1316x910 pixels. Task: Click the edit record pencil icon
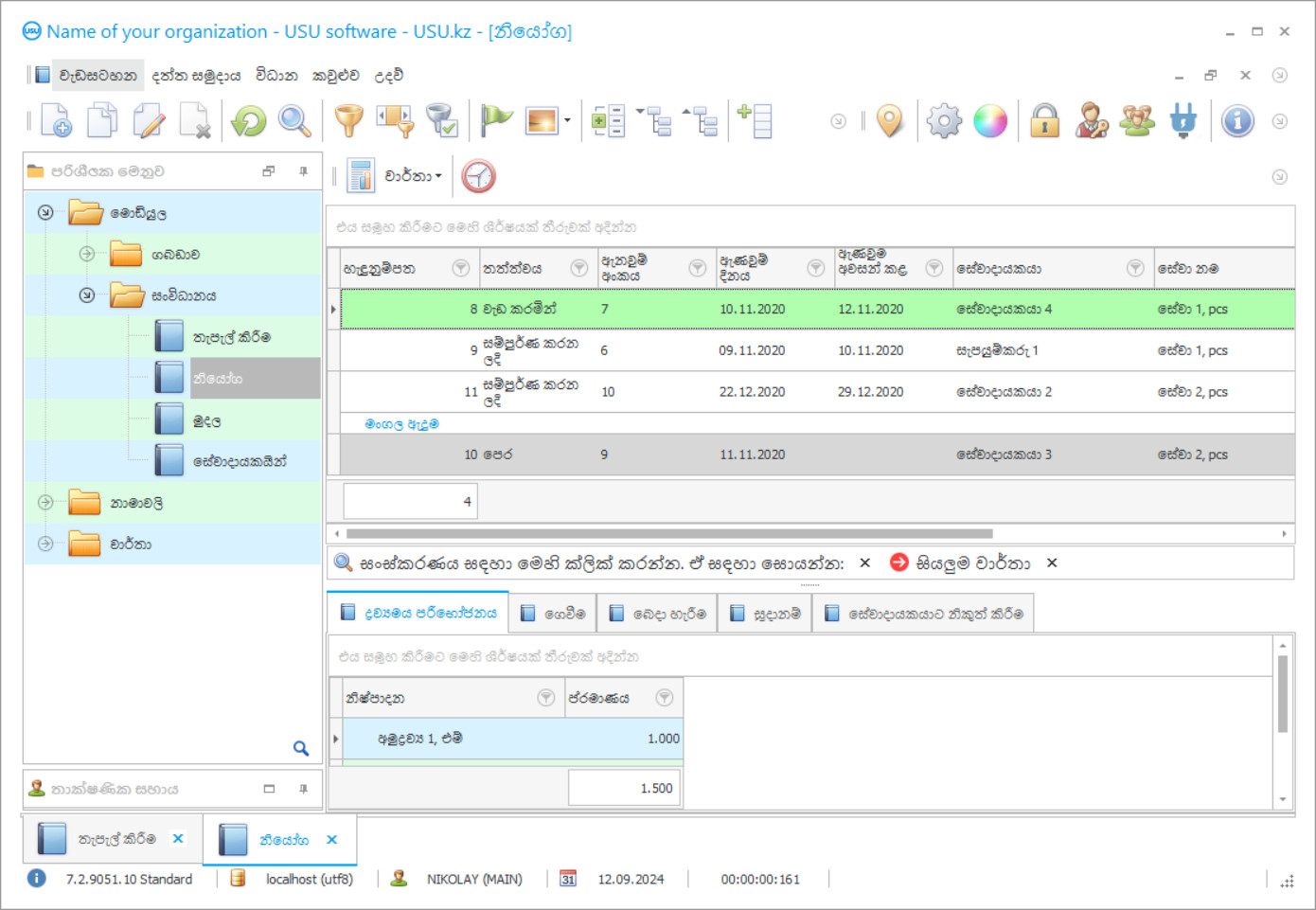pos(149,120)
